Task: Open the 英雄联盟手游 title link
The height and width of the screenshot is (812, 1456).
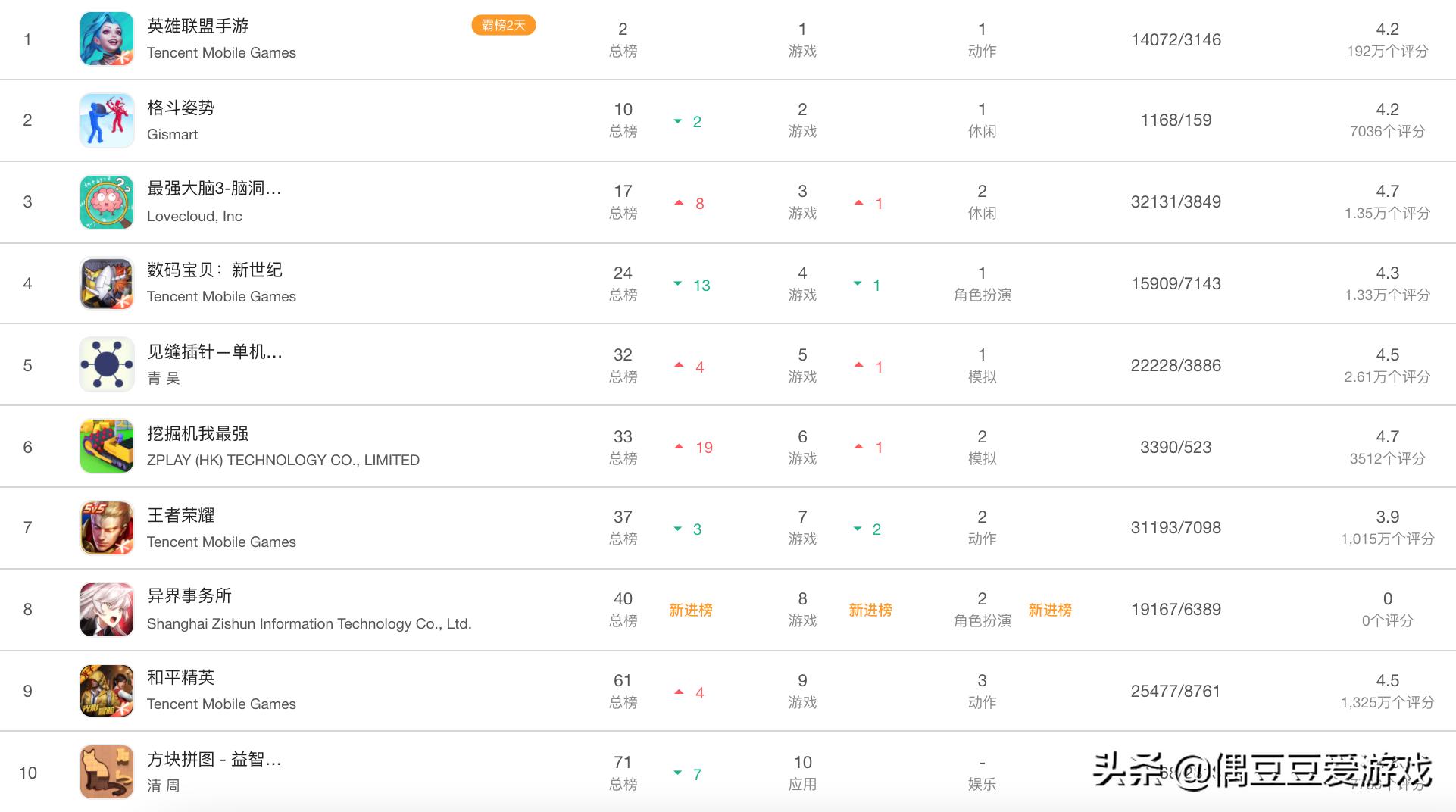Action: click(198, 27)
